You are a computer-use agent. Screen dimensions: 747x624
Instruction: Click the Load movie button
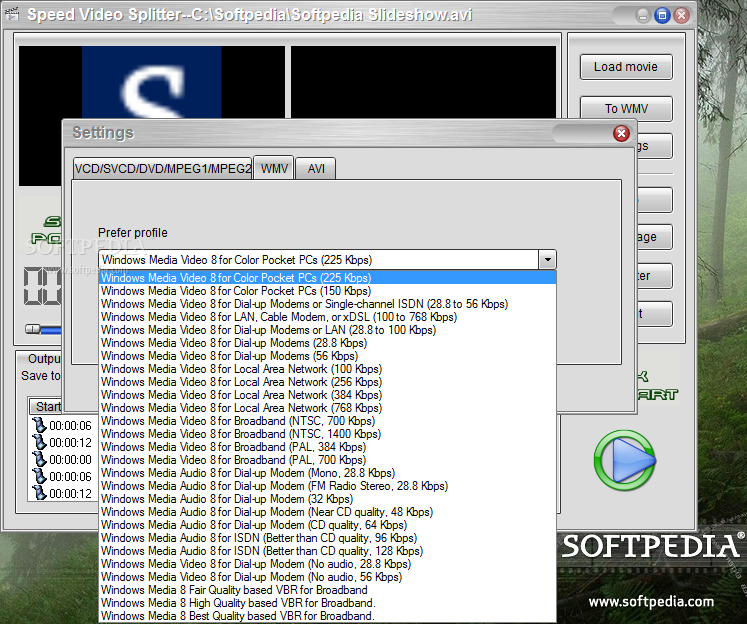(626, 67)
